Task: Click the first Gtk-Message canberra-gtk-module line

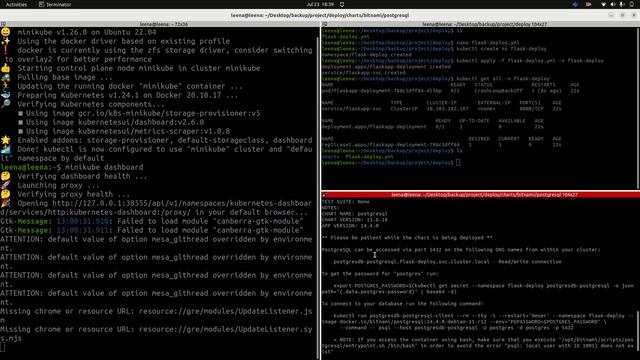Action: [151, 221]
